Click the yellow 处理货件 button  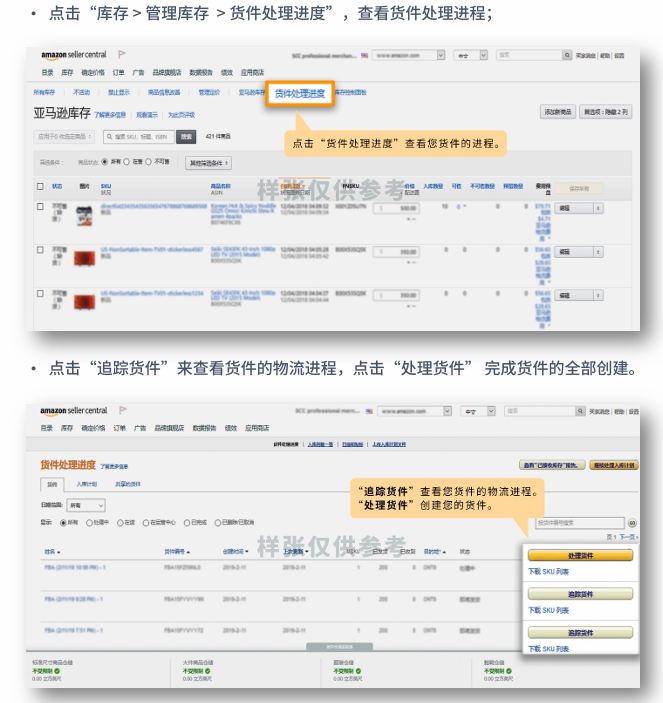pyautogui.click(x=581, y=555)
